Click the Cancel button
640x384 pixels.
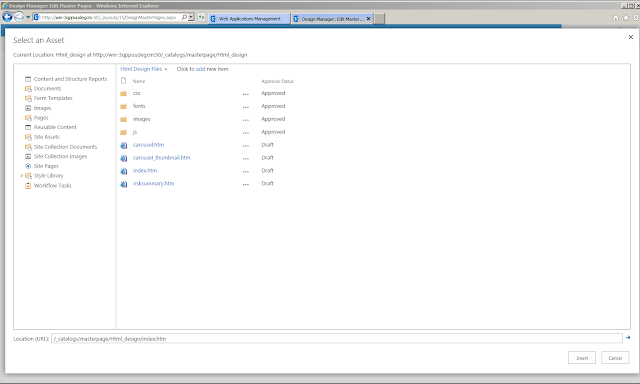coord(615,358)
